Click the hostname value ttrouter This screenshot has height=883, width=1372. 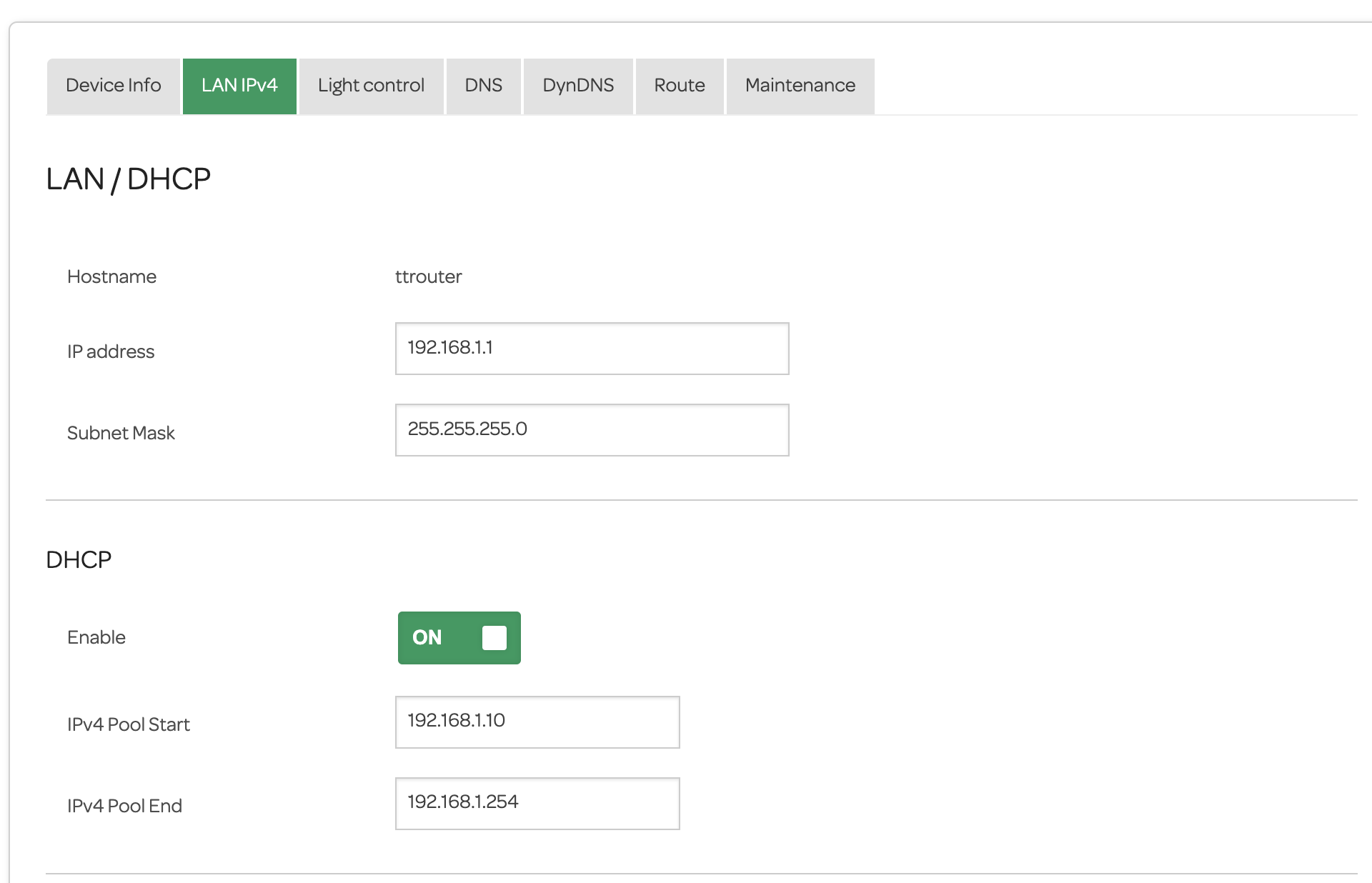pos(429,276)
